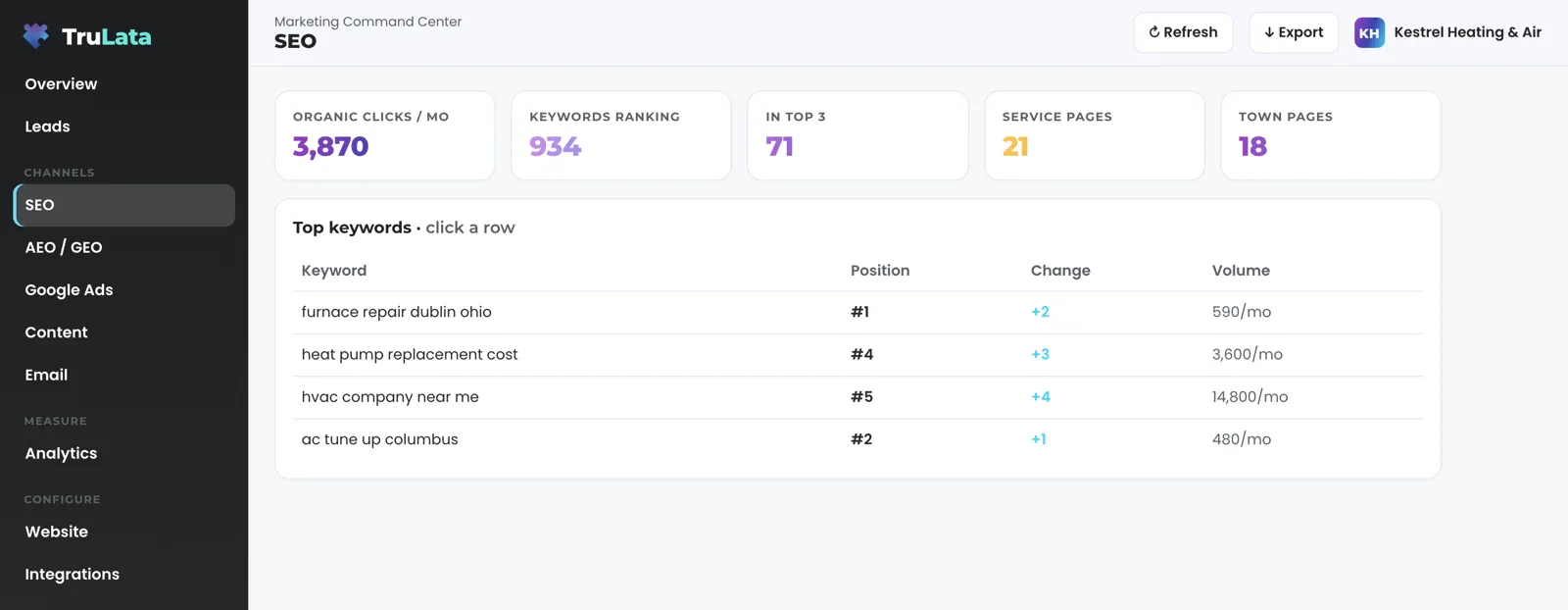Select the Service Pages card
The image size is (1568, 610).
1095,135
